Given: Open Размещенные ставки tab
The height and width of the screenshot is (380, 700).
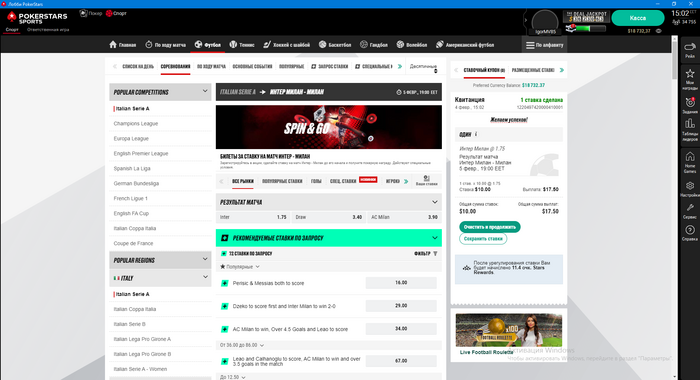Looking at the screenshot, I should [533, 70].
